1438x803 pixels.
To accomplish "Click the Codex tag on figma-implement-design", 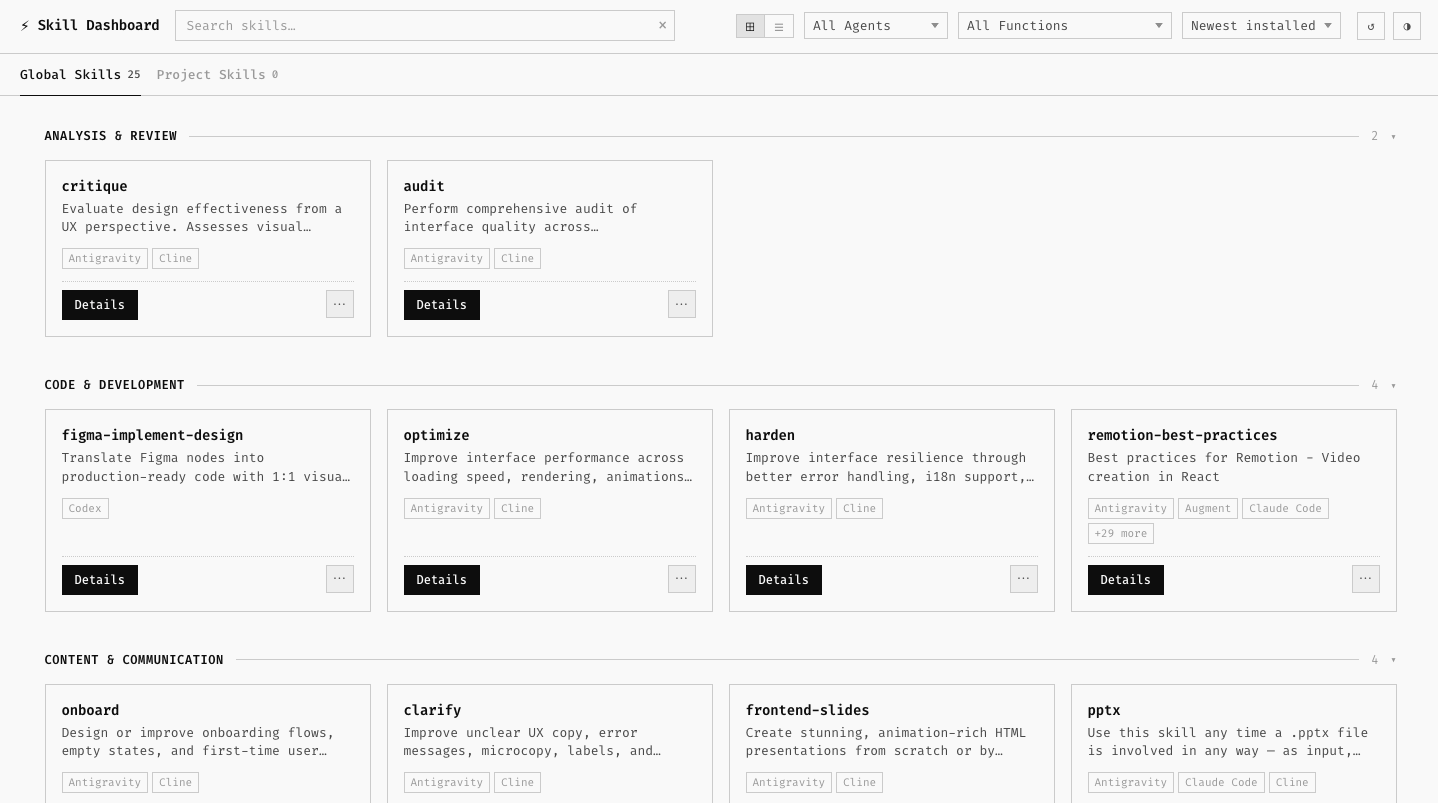I will coord(85,509).
